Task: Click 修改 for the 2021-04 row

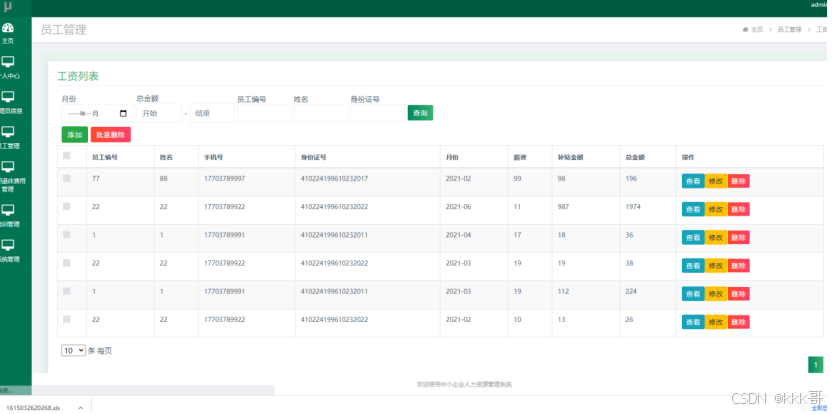Action: click(716, 238)
